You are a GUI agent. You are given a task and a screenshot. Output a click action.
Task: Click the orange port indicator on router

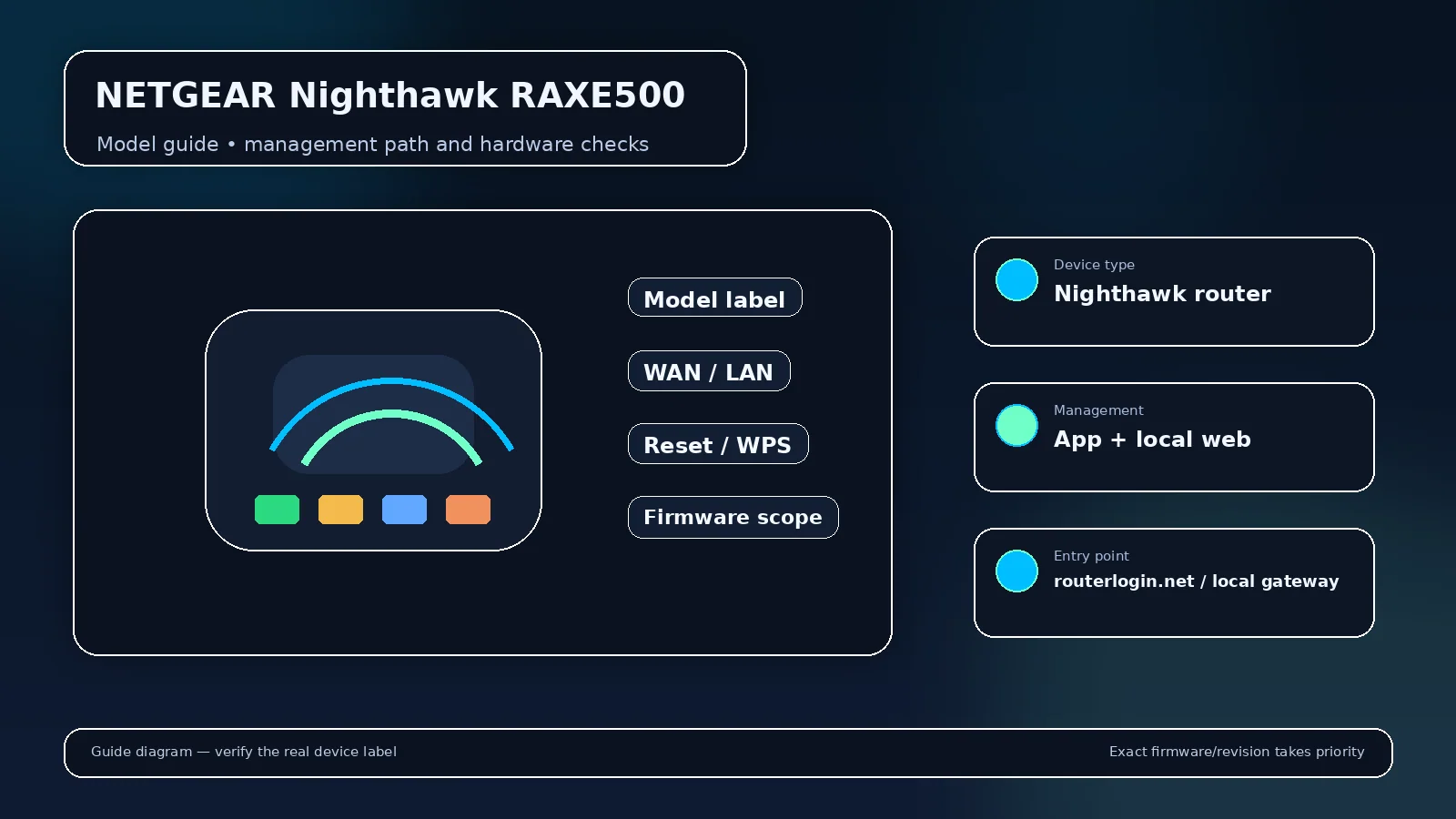coord(468,510)
